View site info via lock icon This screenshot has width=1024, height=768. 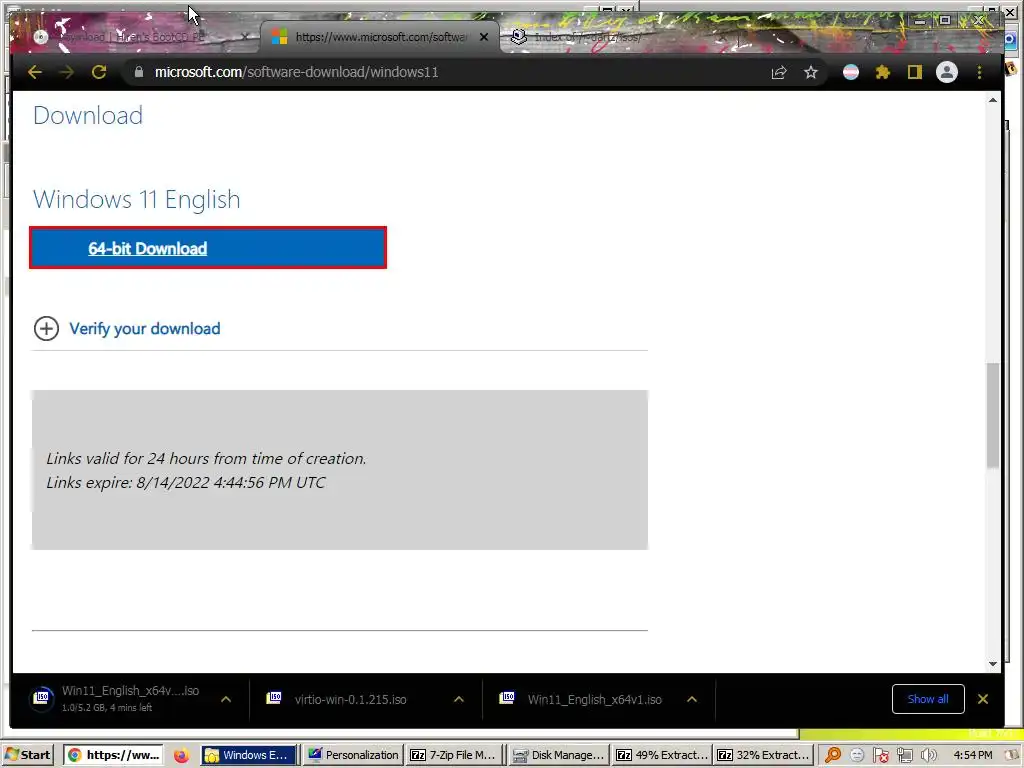click(x=138, y=72)
